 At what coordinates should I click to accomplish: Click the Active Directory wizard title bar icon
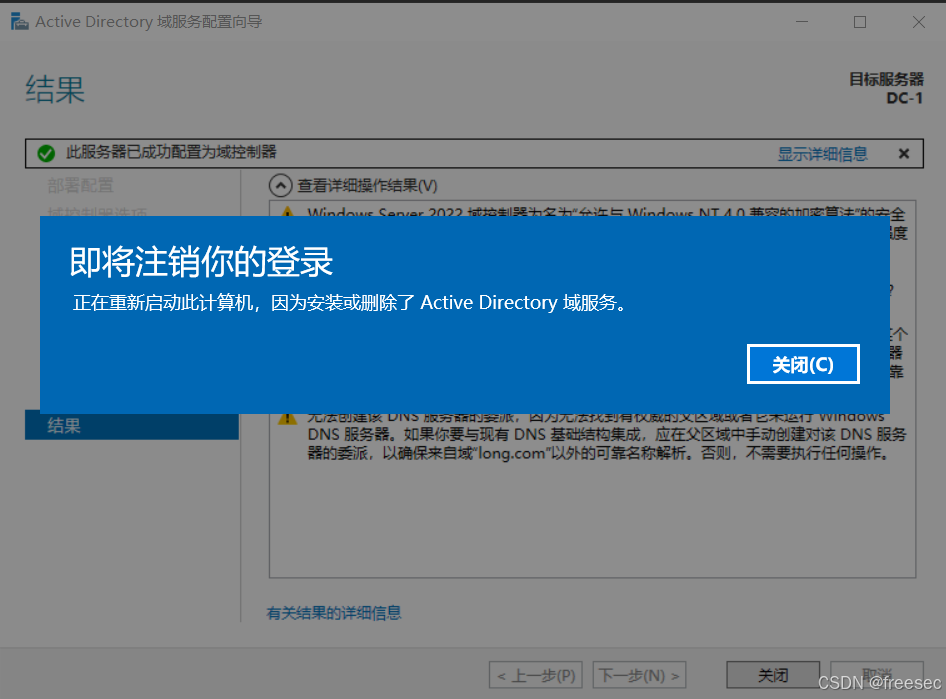19,22
